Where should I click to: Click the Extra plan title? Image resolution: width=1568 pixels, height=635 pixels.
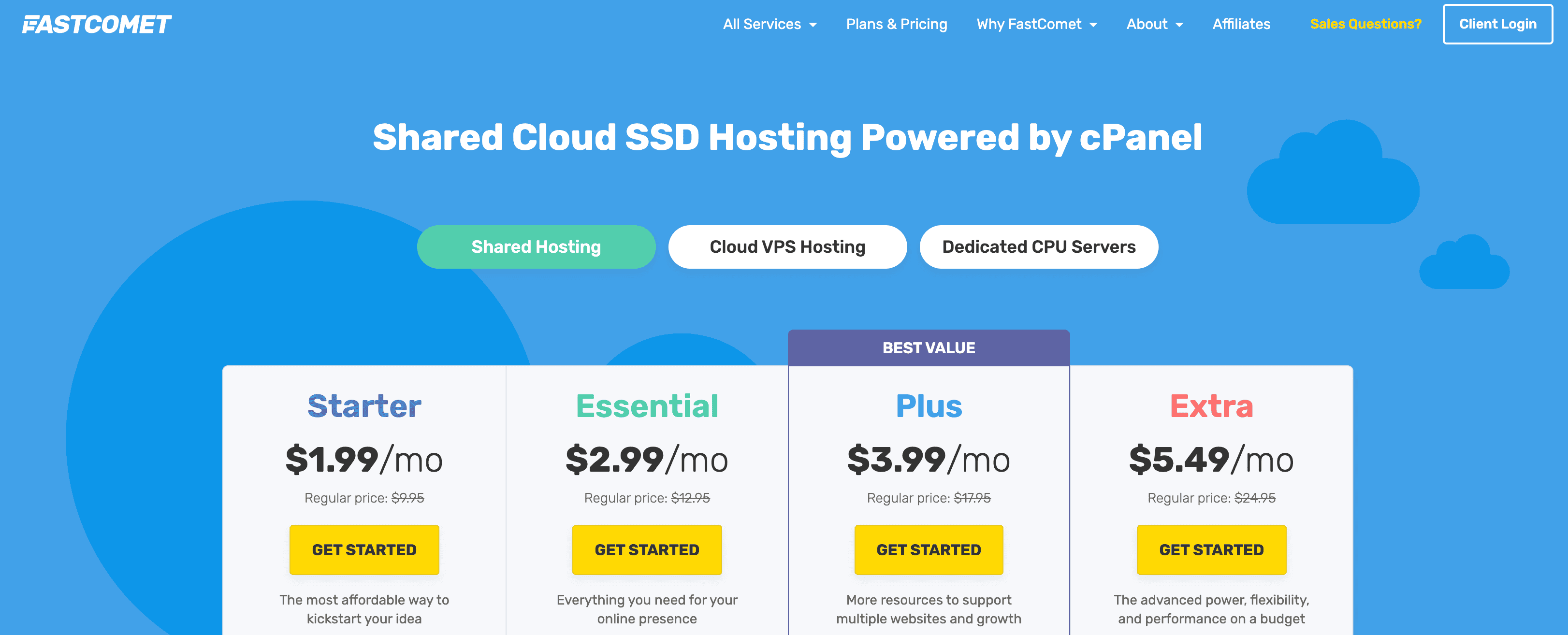tap(1211, 406)
